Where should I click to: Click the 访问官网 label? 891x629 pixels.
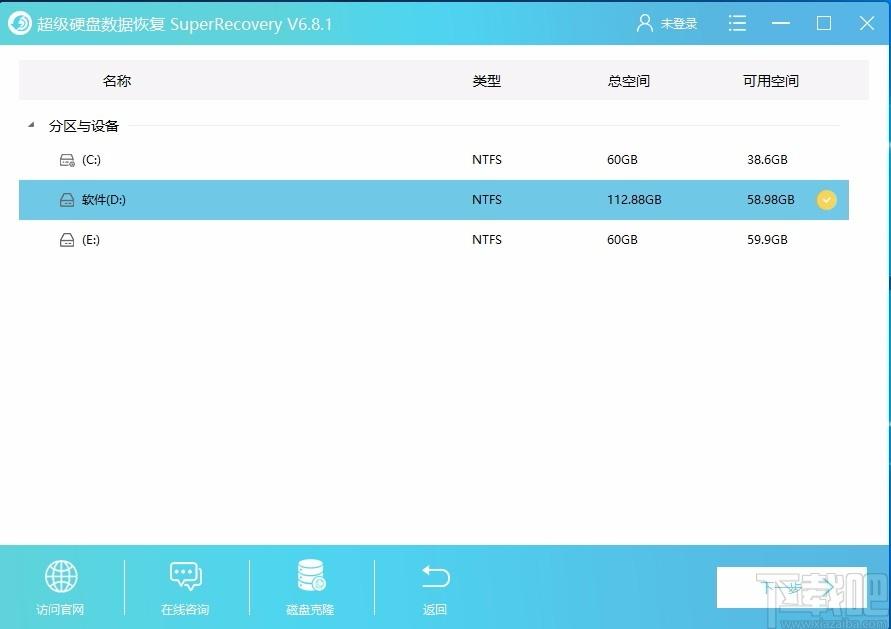tap(60, 610)
